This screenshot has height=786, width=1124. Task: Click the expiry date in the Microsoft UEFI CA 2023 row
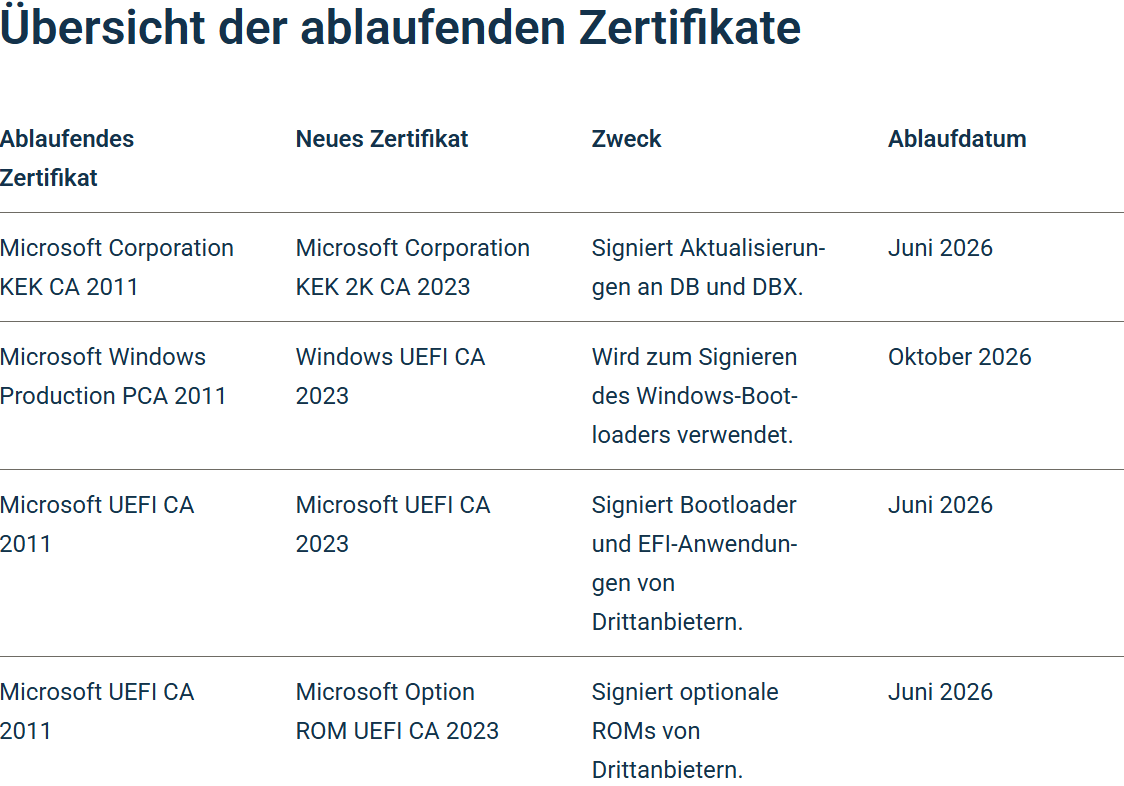point(940,505)
